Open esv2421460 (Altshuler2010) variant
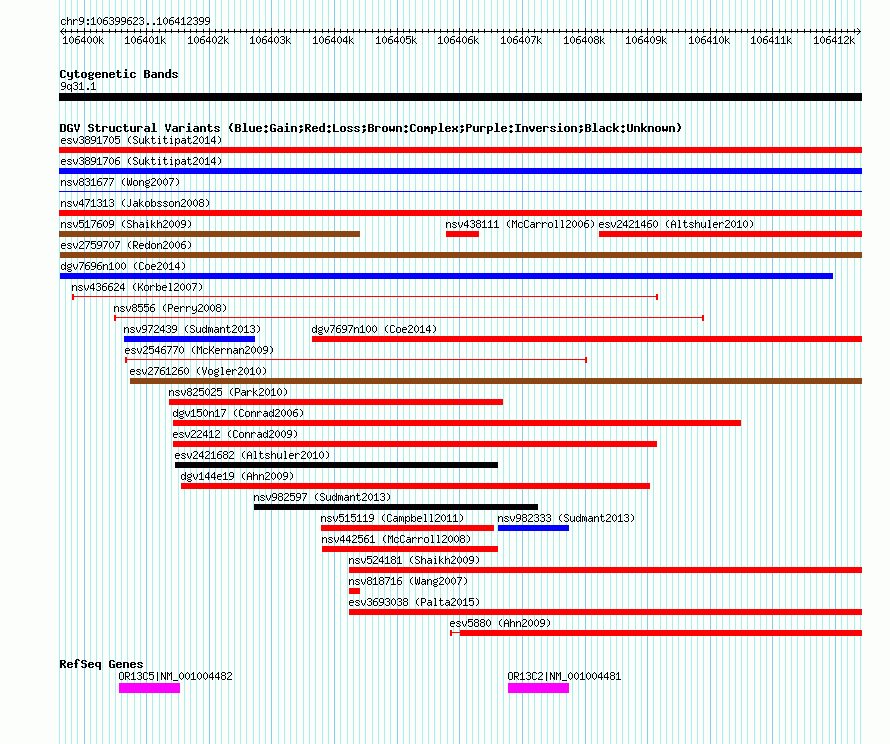 [731, 234]
